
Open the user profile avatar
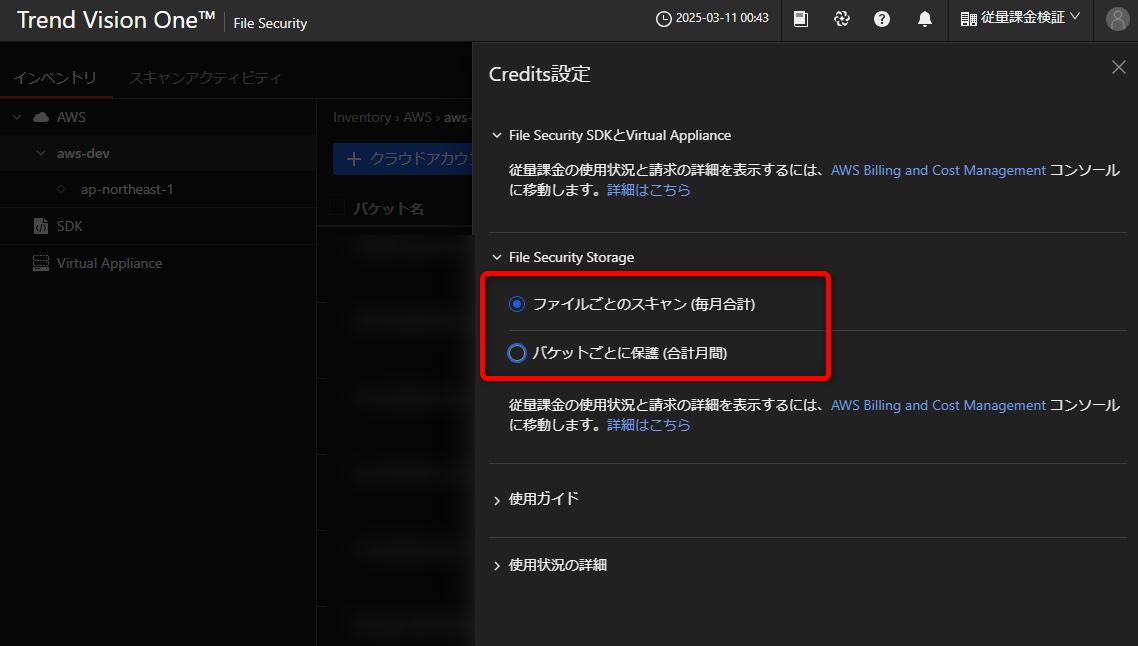(x=1118, y=19)
